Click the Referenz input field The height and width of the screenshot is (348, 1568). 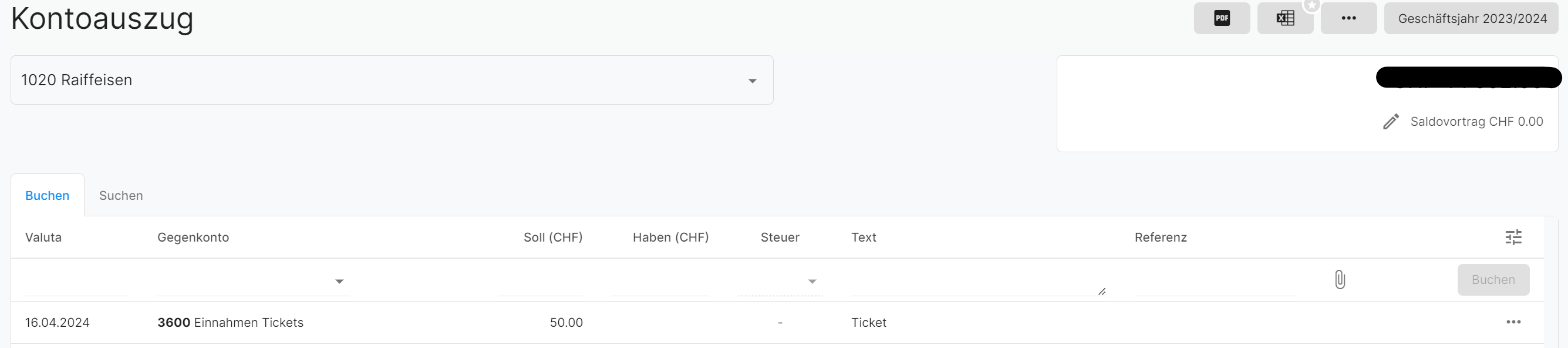pos(1214,283)
